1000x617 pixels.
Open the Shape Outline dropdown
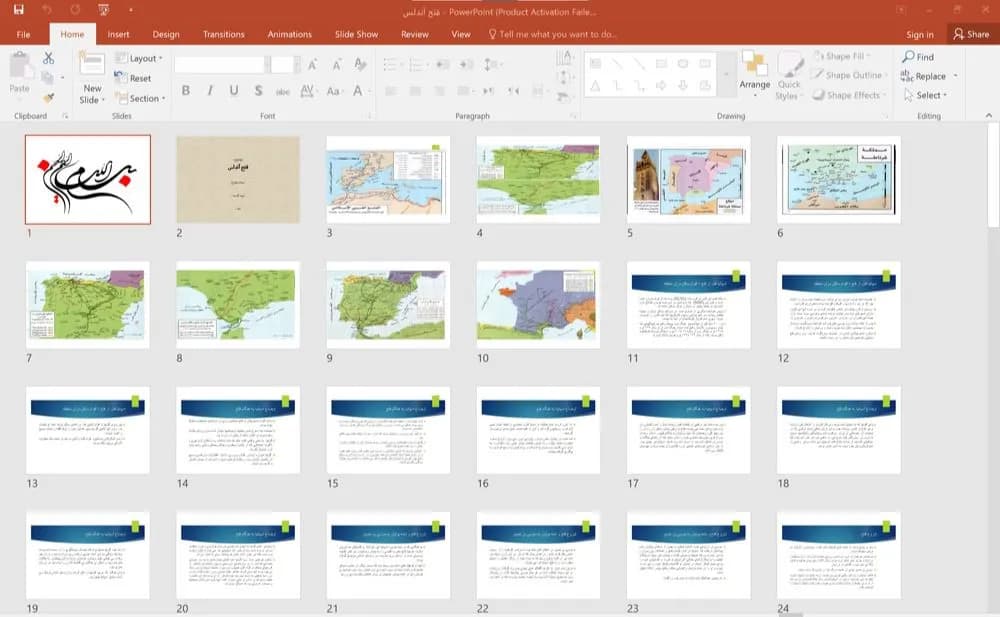(849, 75)
